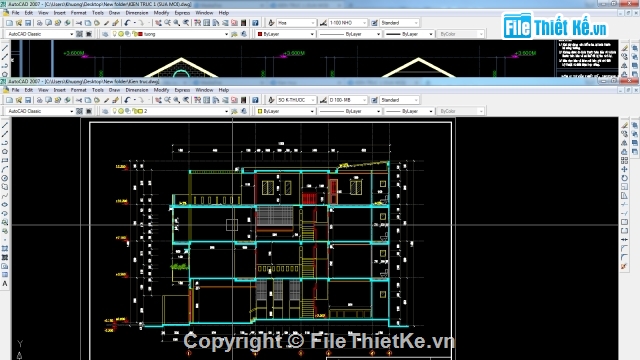
Task: Click Open file icon in Kien truc window
Action: click(18, 100)
